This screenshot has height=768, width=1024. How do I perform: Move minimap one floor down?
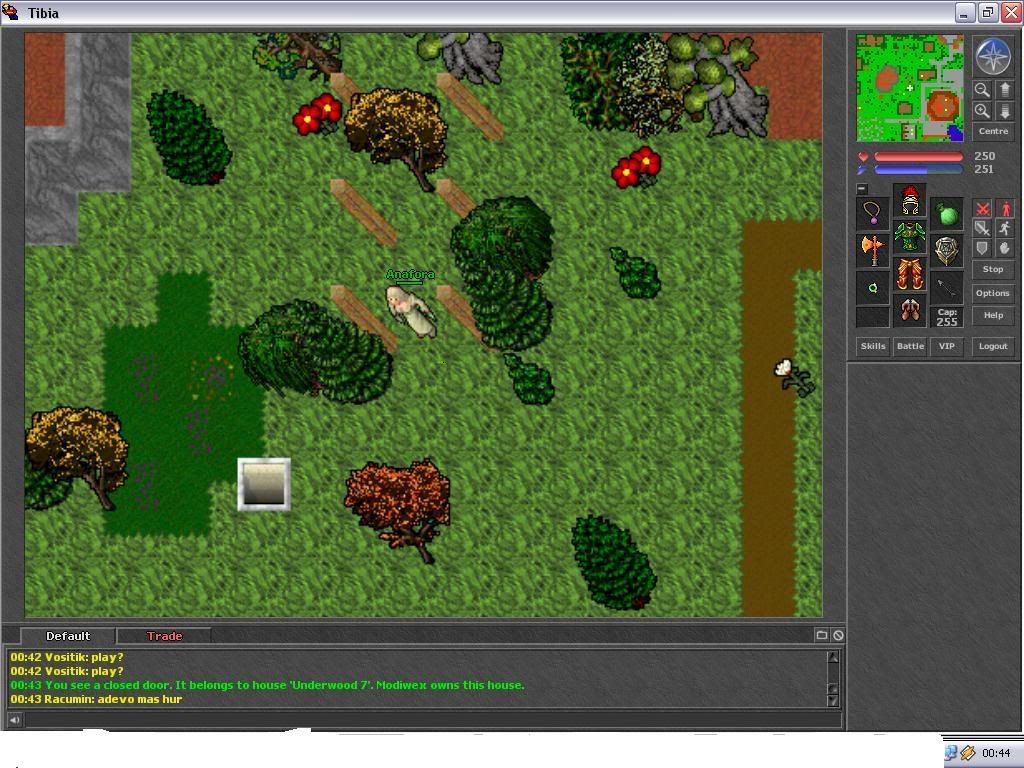click(x=1005, y=111)
